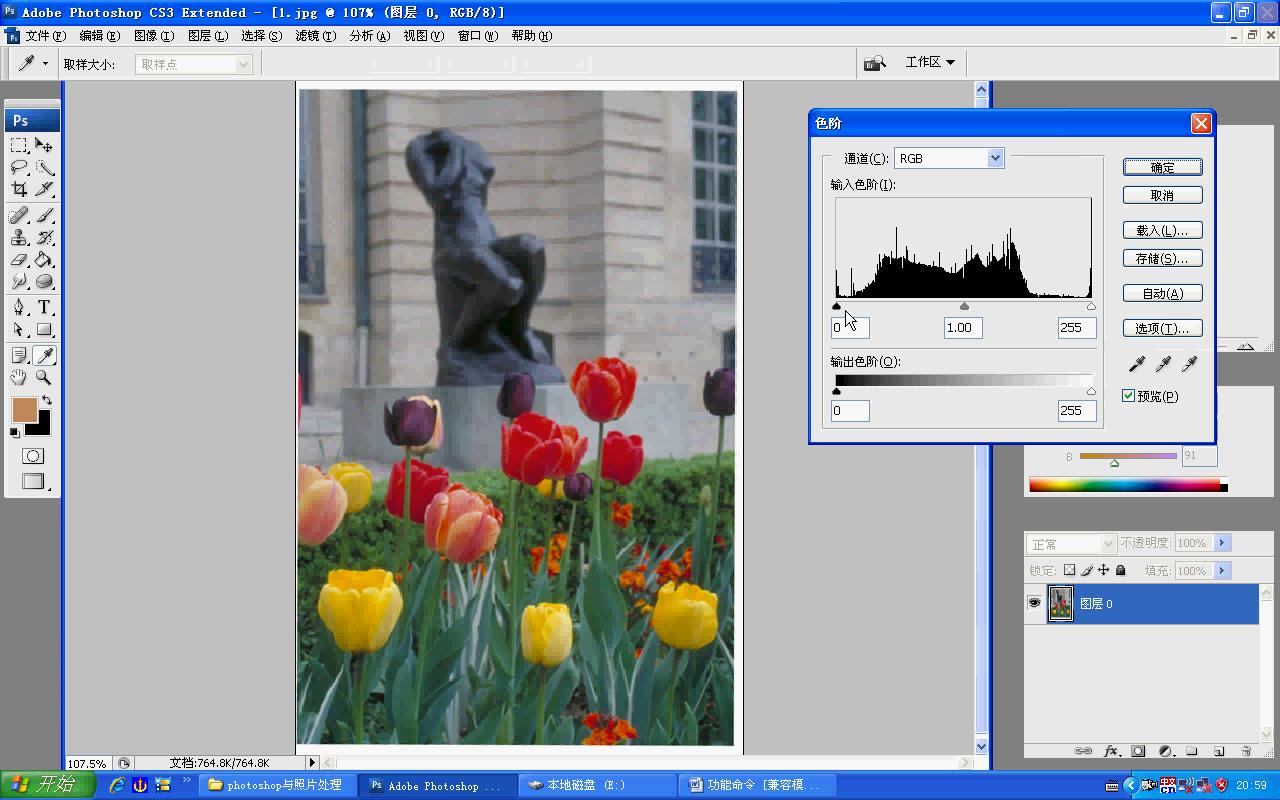Change screen mode in toolbox
Screen dimensions: 1280x800
tap(33, 481)
